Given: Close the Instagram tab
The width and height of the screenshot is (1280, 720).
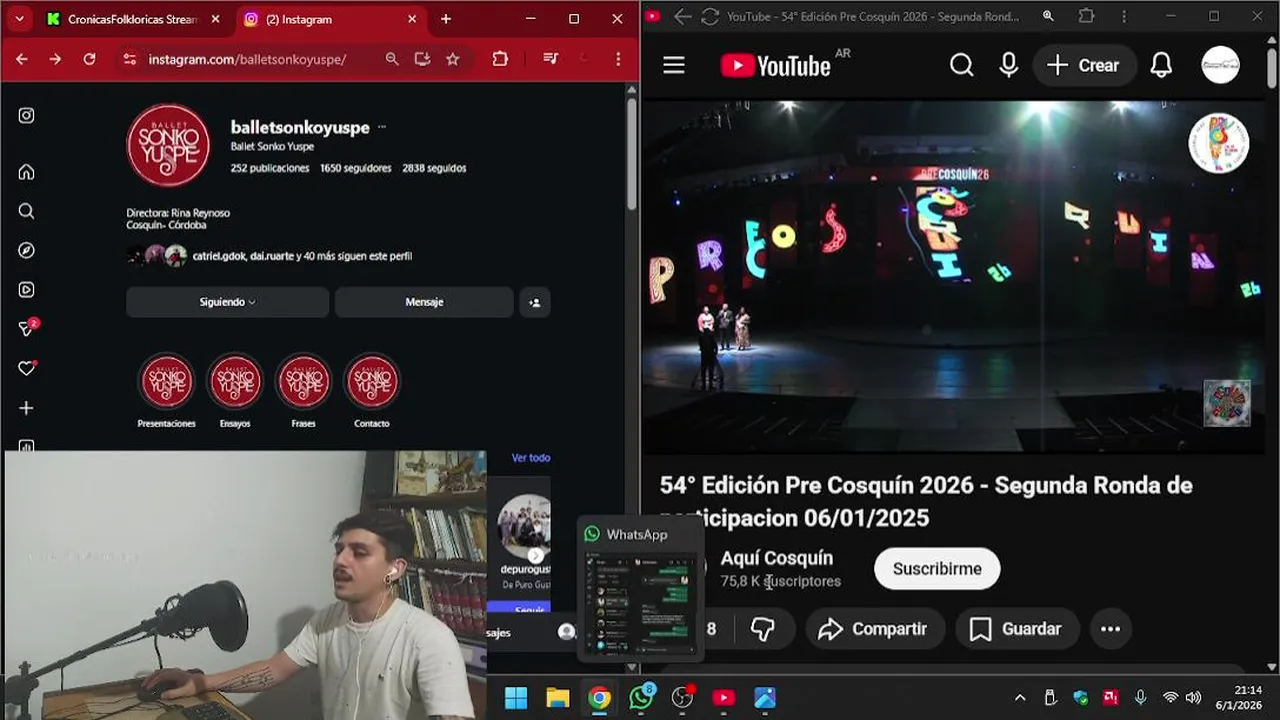Looking at the screenshot, I should pos(412,19).
